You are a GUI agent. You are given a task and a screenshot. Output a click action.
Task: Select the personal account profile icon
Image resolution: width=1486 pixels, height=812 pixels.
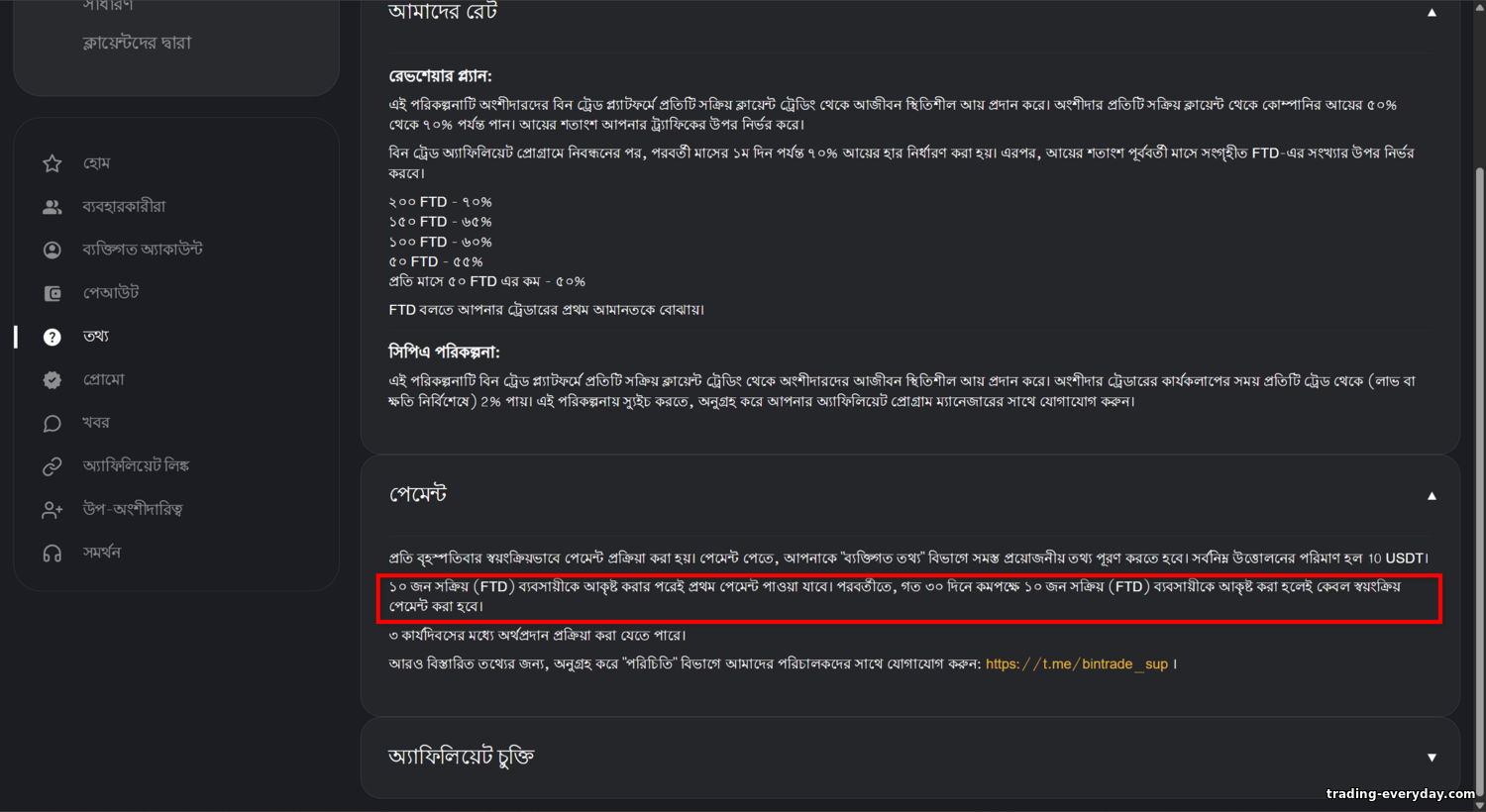pyautogui.click(x=53, y=250)
